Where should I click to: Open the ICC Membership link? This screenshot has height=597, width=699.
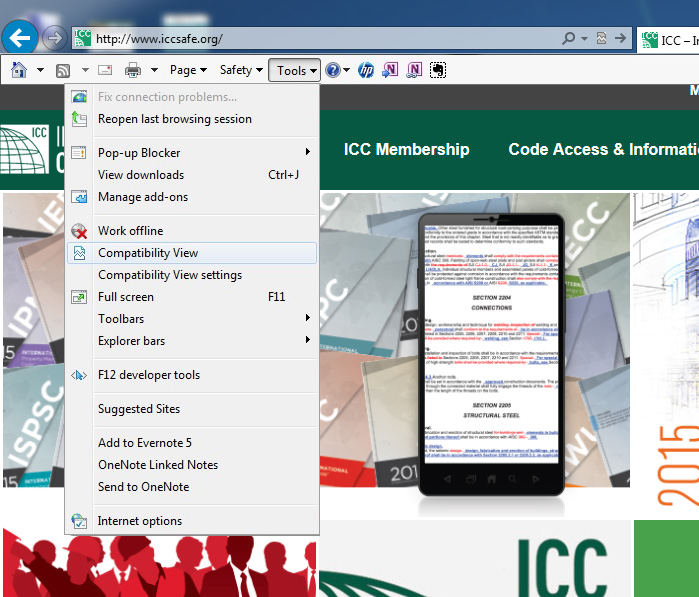406,149
